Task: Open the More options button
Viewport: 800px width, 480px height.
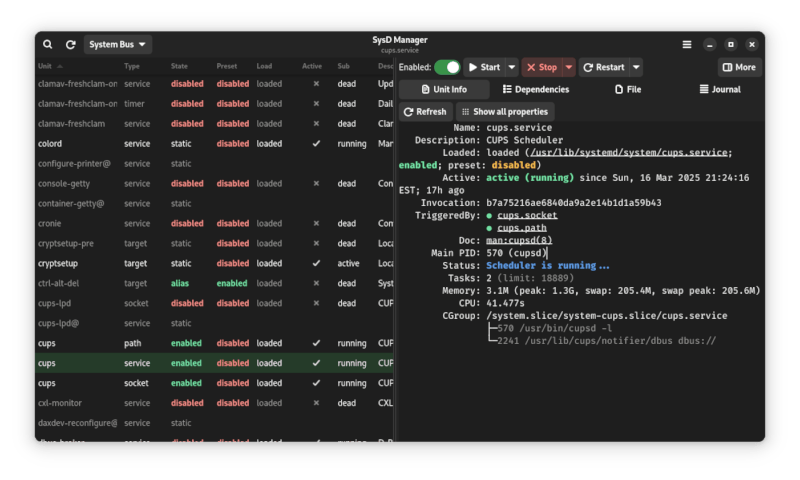Action: [x=739, y=68]
